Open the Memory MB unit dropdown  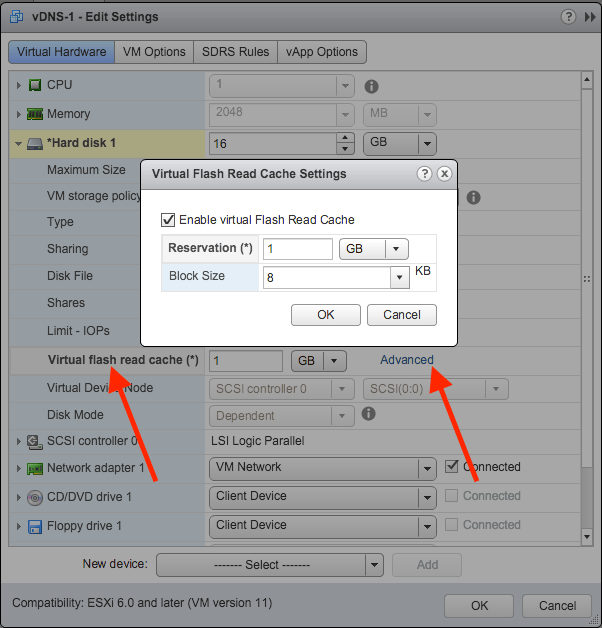tap(399, 115)
